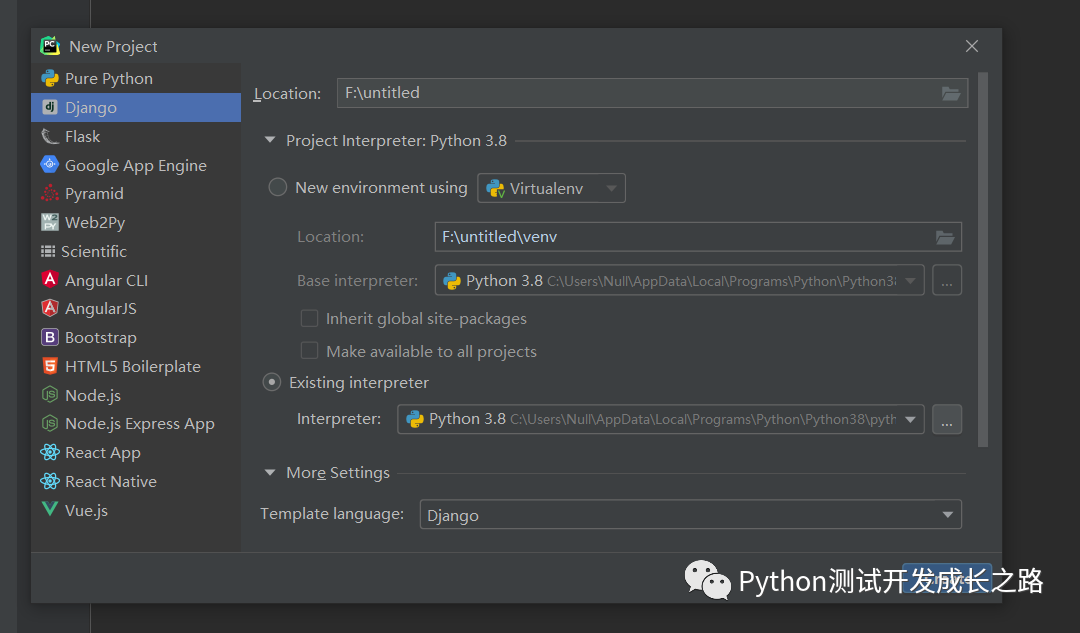This screenshot has height=633, width=1080.
Task: Select the Angular CLI icon
Action: 49,280
